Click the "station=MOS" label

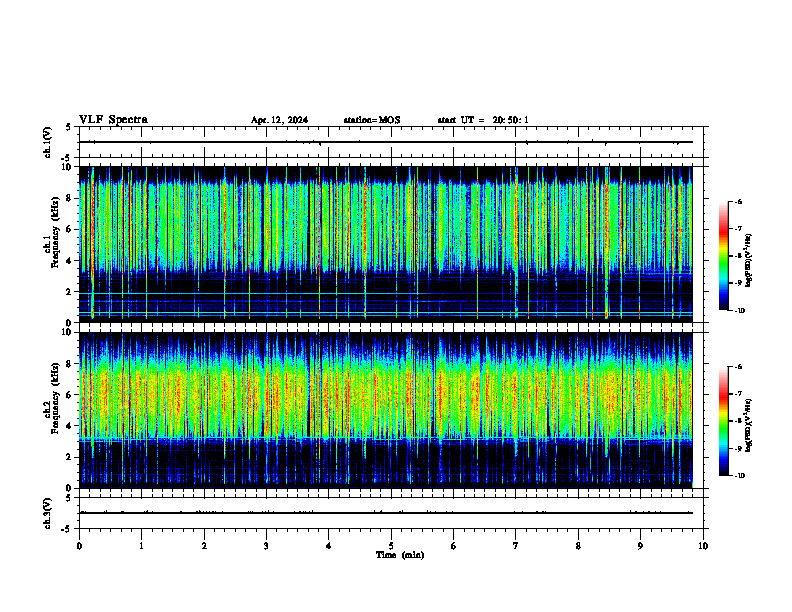(372, 120)
